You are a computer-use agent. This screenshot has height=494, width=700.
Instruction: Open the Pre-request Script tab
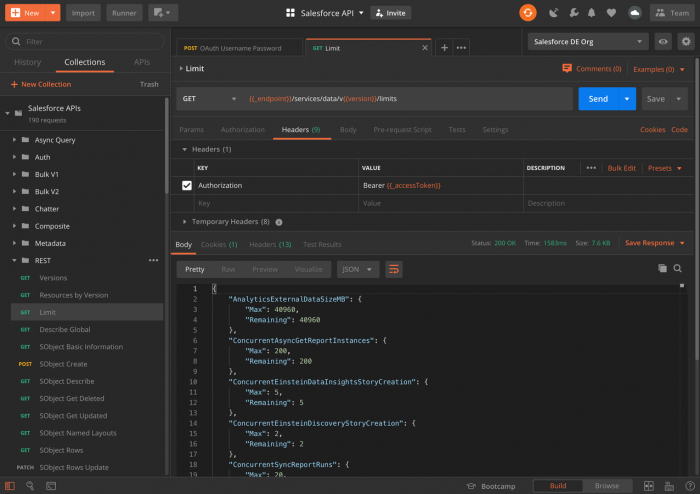(x=402, y=129)
